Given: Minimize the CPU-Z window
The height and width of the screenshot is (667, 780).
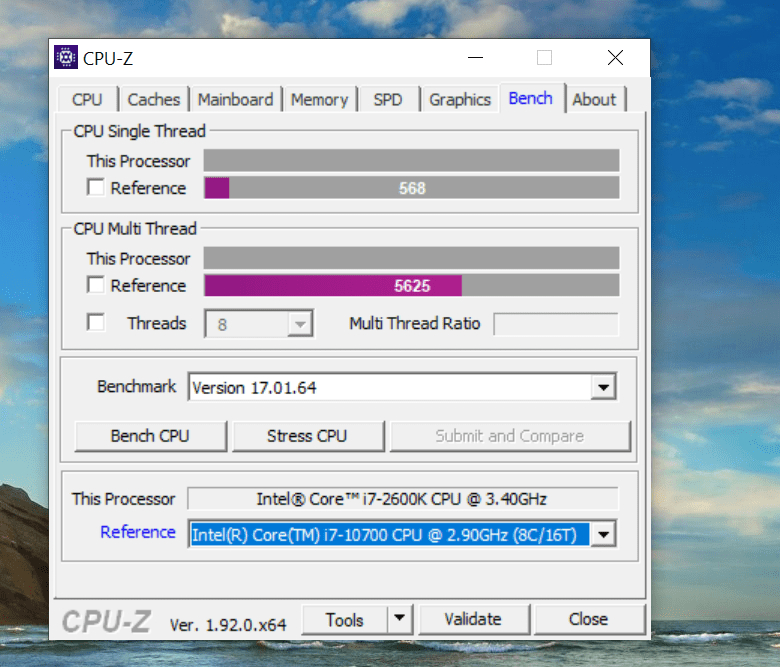Looking at the screenshot, I should [x=475, y=58].
